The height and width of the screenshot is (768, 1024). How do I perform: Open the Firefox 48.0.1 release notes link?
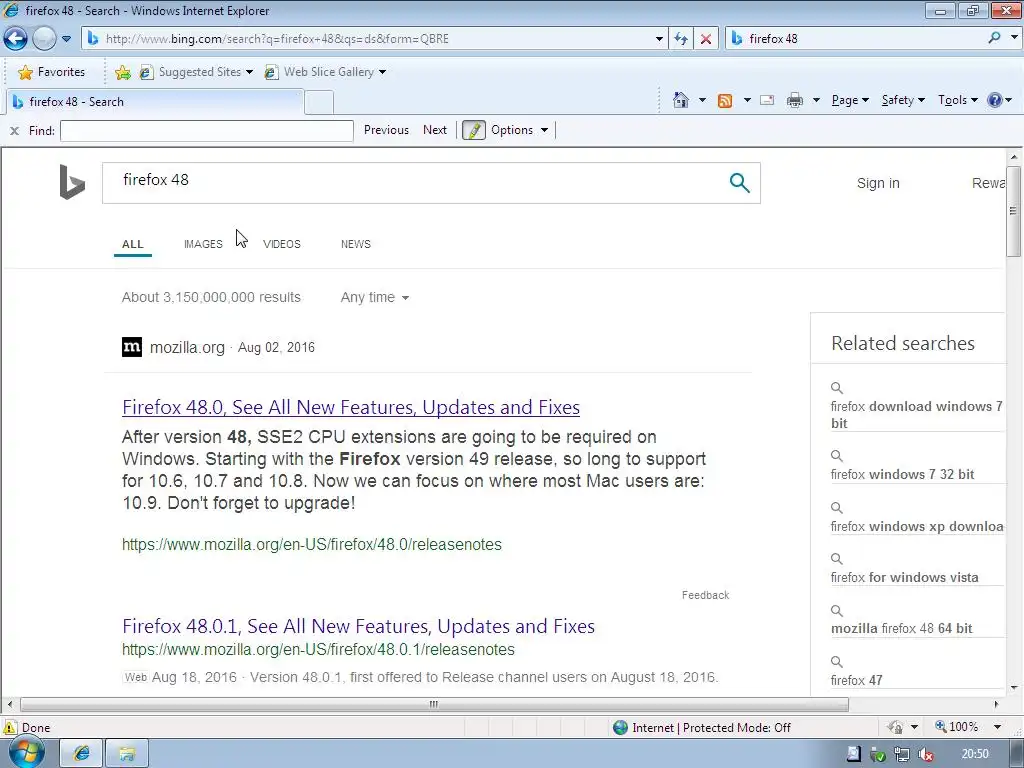click(358, 626)
